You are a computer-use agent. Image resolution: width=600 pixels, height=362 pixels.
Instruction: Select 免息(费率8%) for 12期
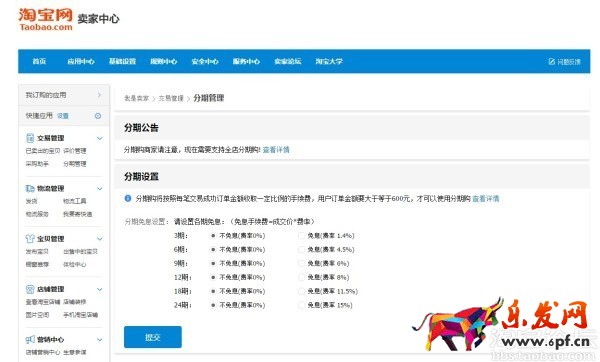click(x=301, y=277)
